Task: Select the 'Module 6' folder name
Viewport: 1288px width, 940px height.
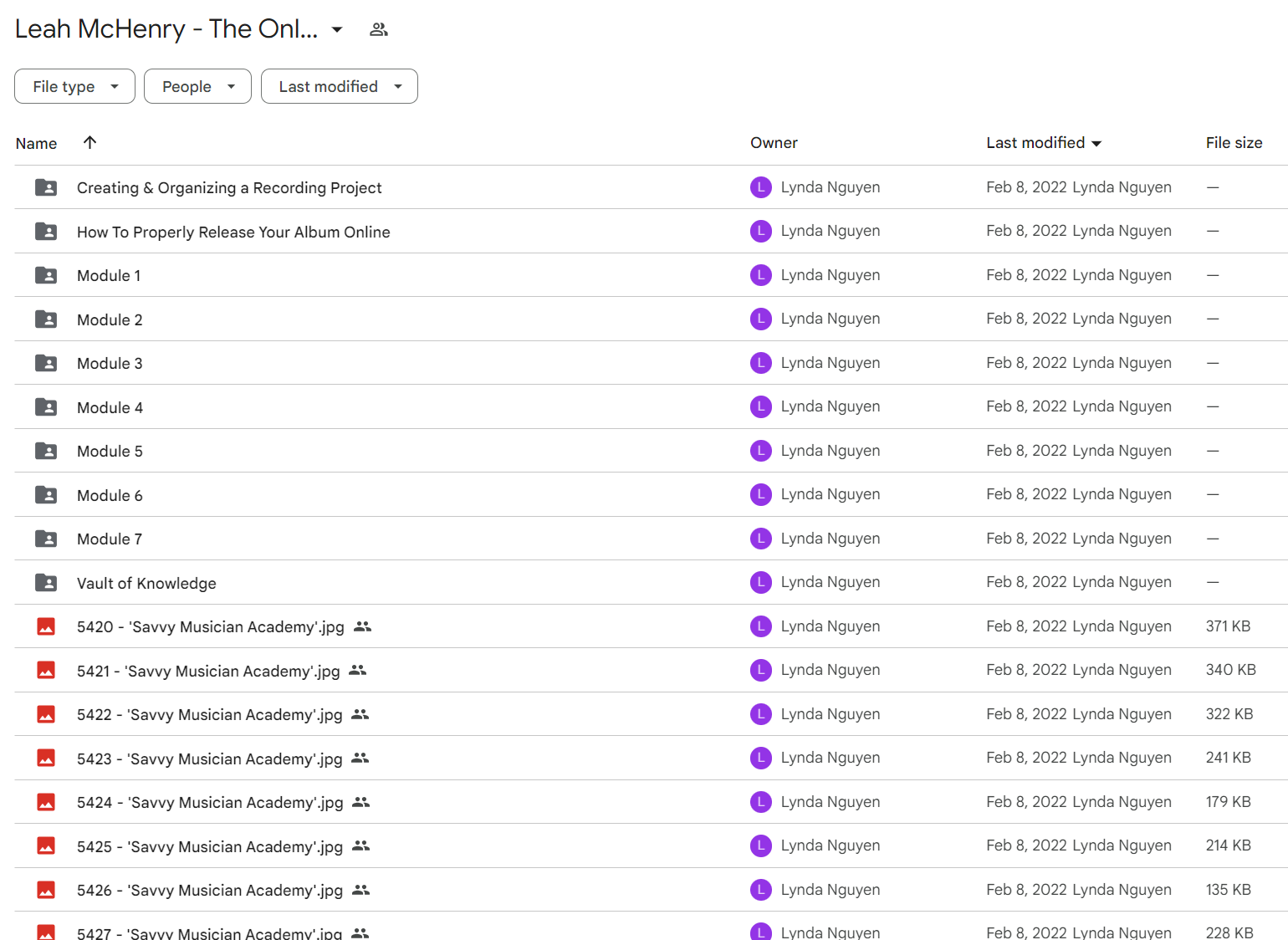Action: (x=110, y=495)
